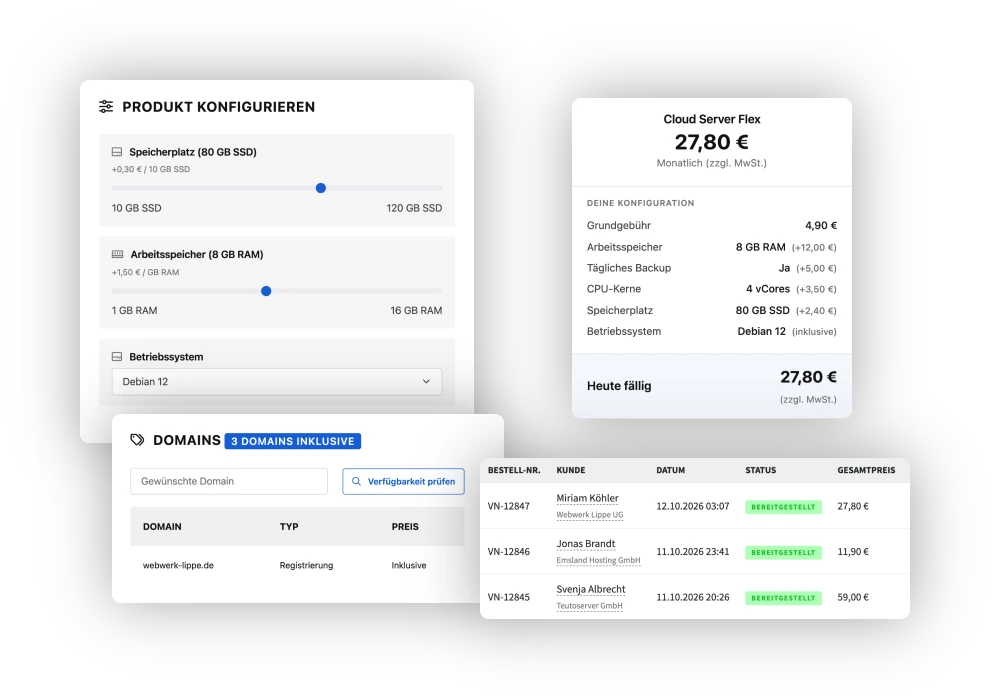
Task: Click the Bereitgestellt status of order VN-12845
Action: 783,598
